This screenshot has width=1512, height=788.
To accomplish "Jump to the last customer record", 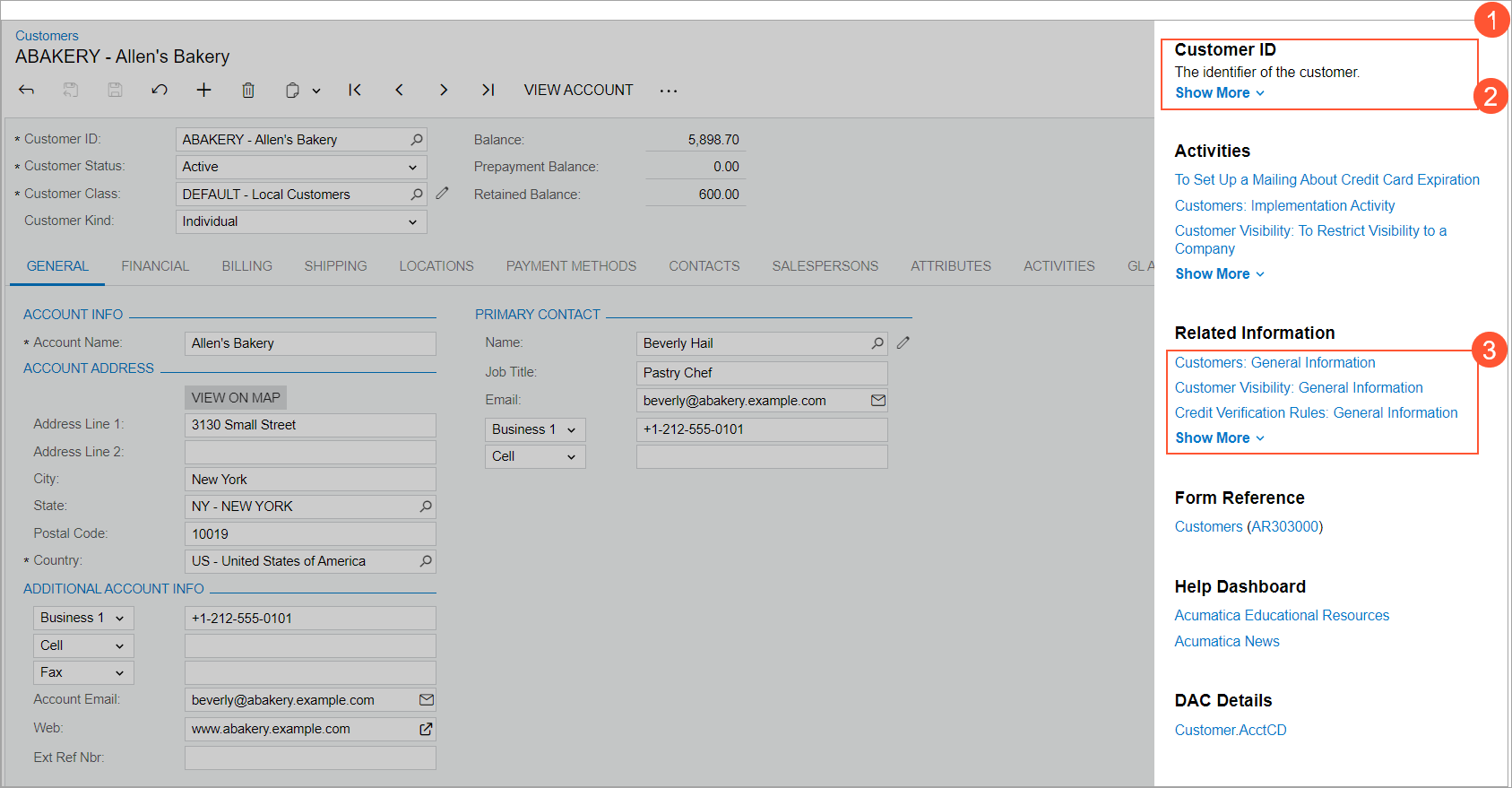I will [488, 90].
